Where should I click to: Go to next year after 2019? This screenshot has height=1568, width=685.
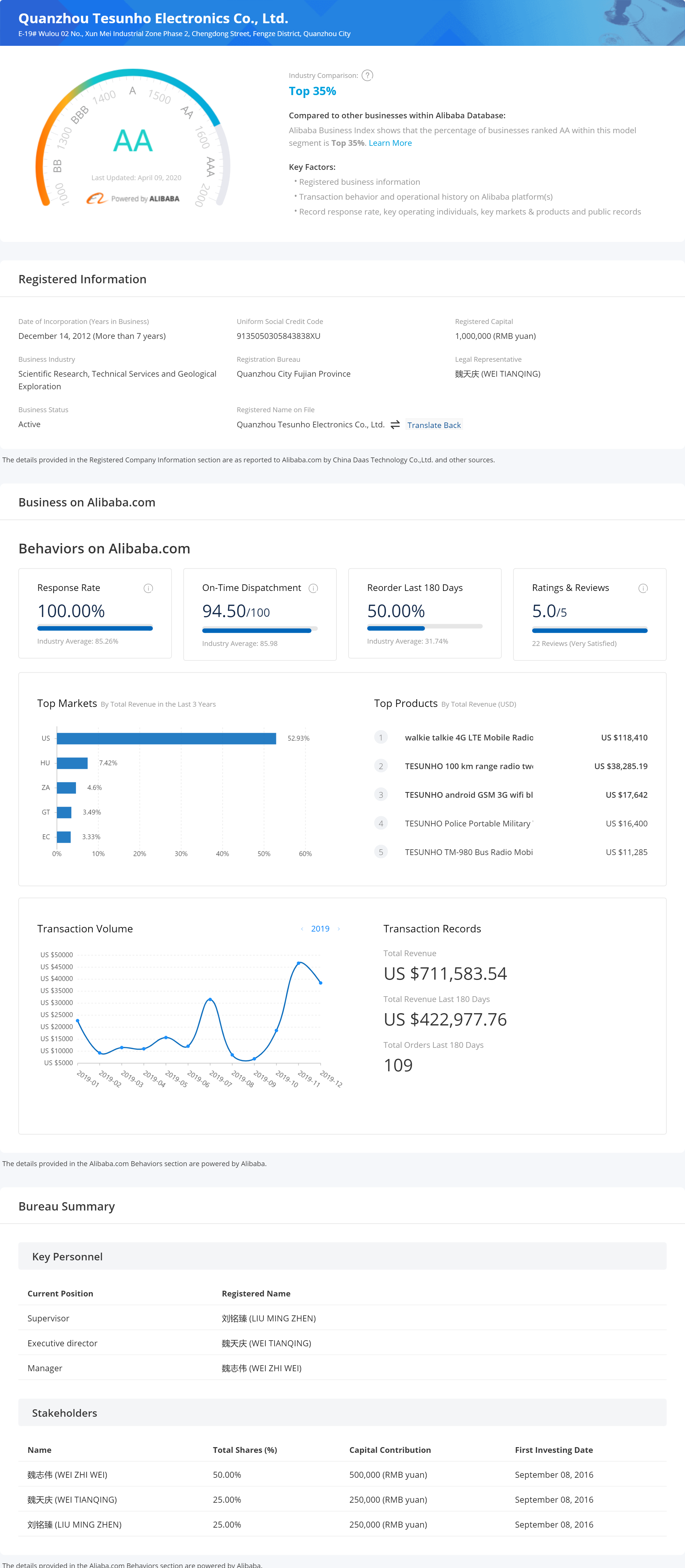click(x=338, y=929)
